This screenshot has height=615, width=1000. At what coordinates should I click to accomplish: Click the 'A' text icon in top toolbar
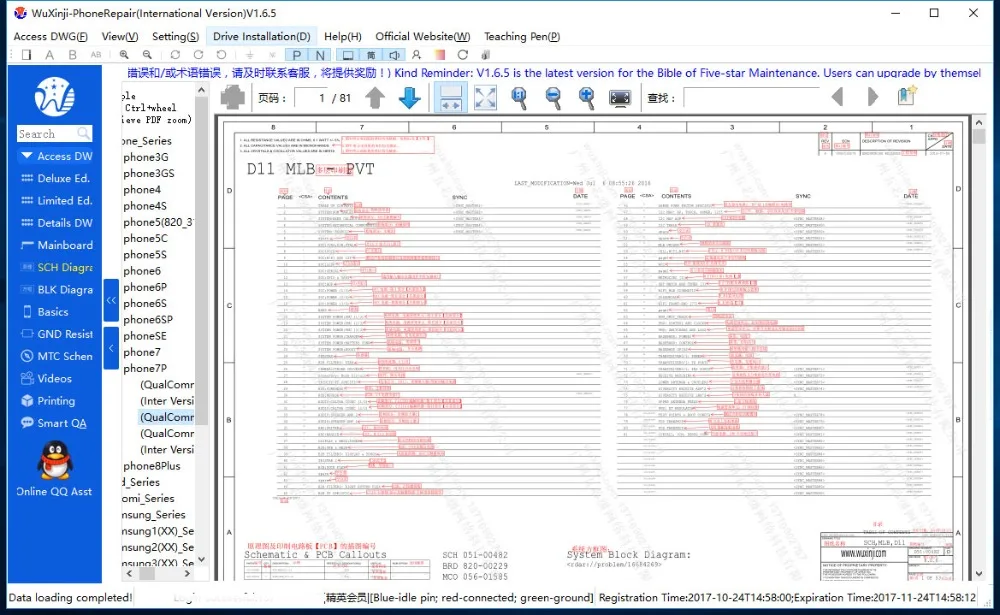(x=49, y=55)
